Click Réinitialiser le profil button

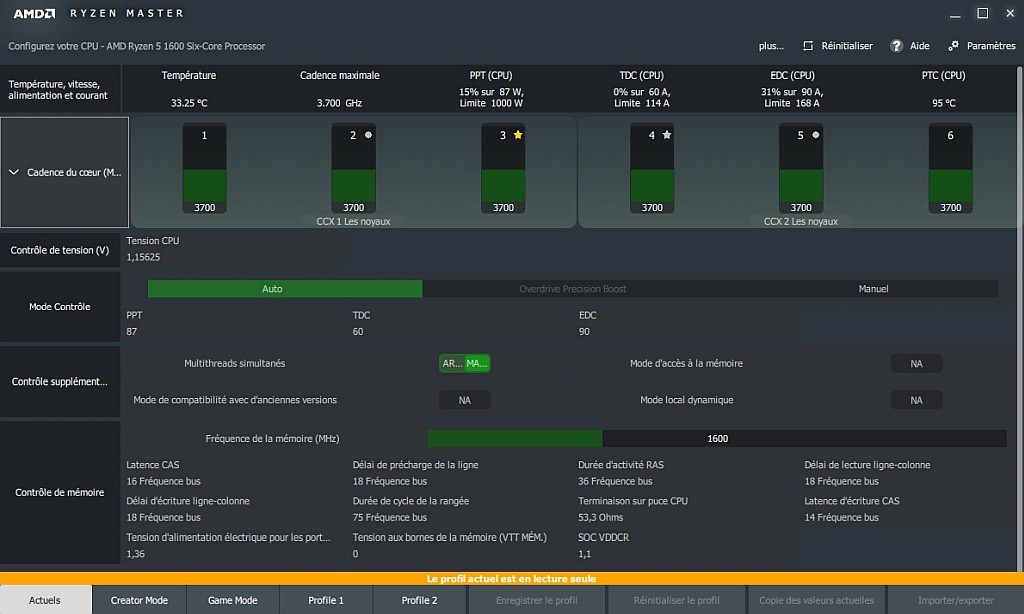pyautogui.click(x=677, y=600)
